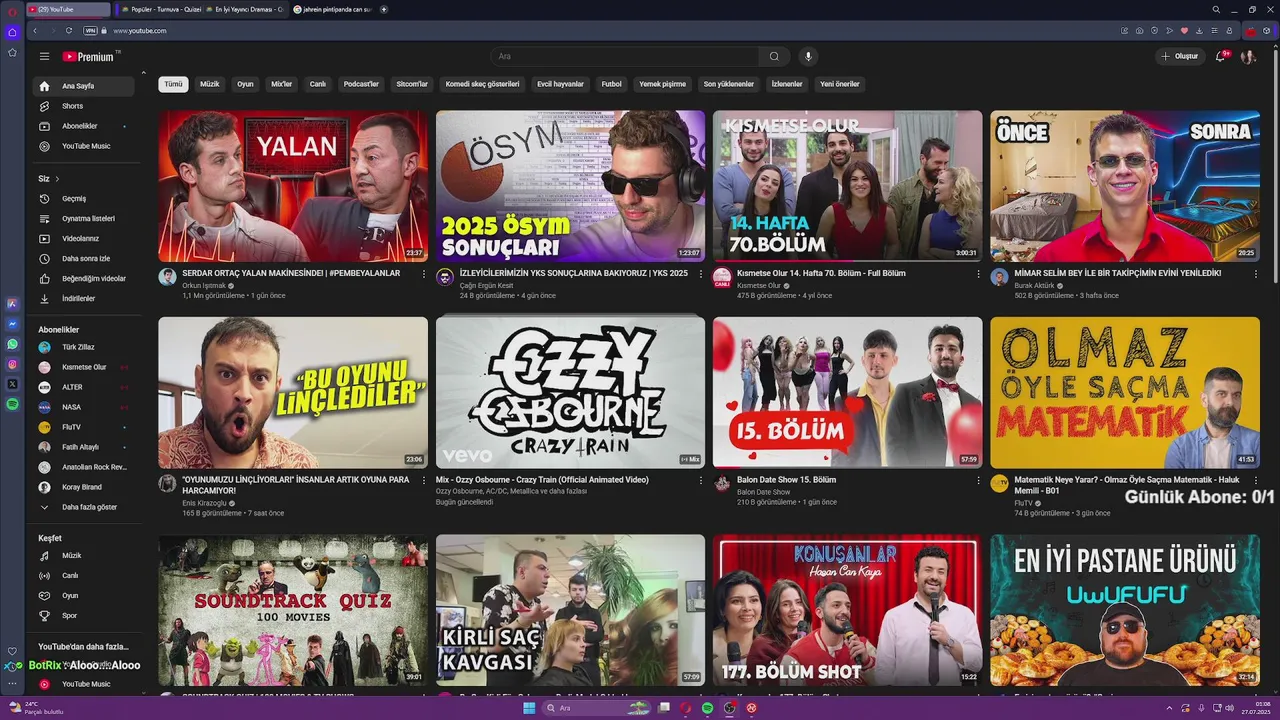Open Geçmiş history in the sidebar

[83, 198]
